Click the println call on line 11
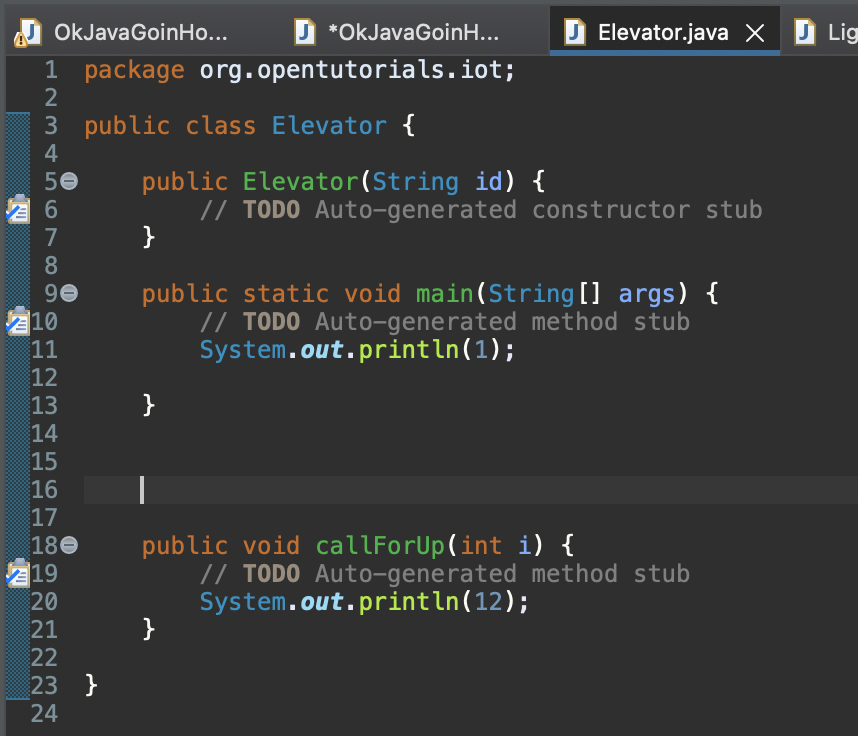Image resolution: width=858 pixels, height=736 pixels. pos(409,350)
